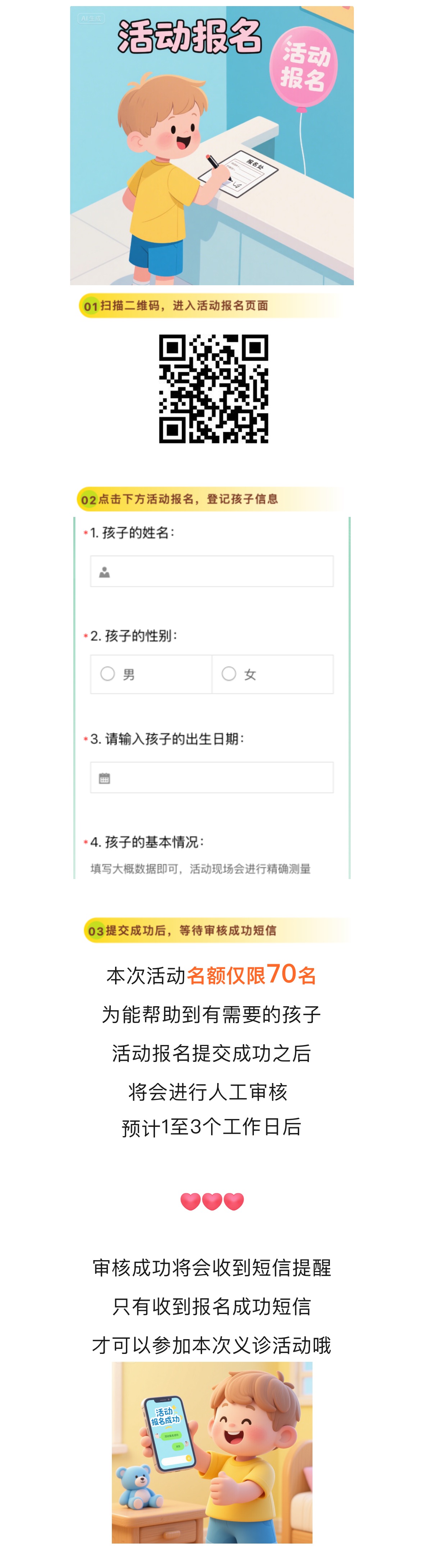
Task: Click the 01 step number badge
Action: pyautogui.click(x=91, y=306)
